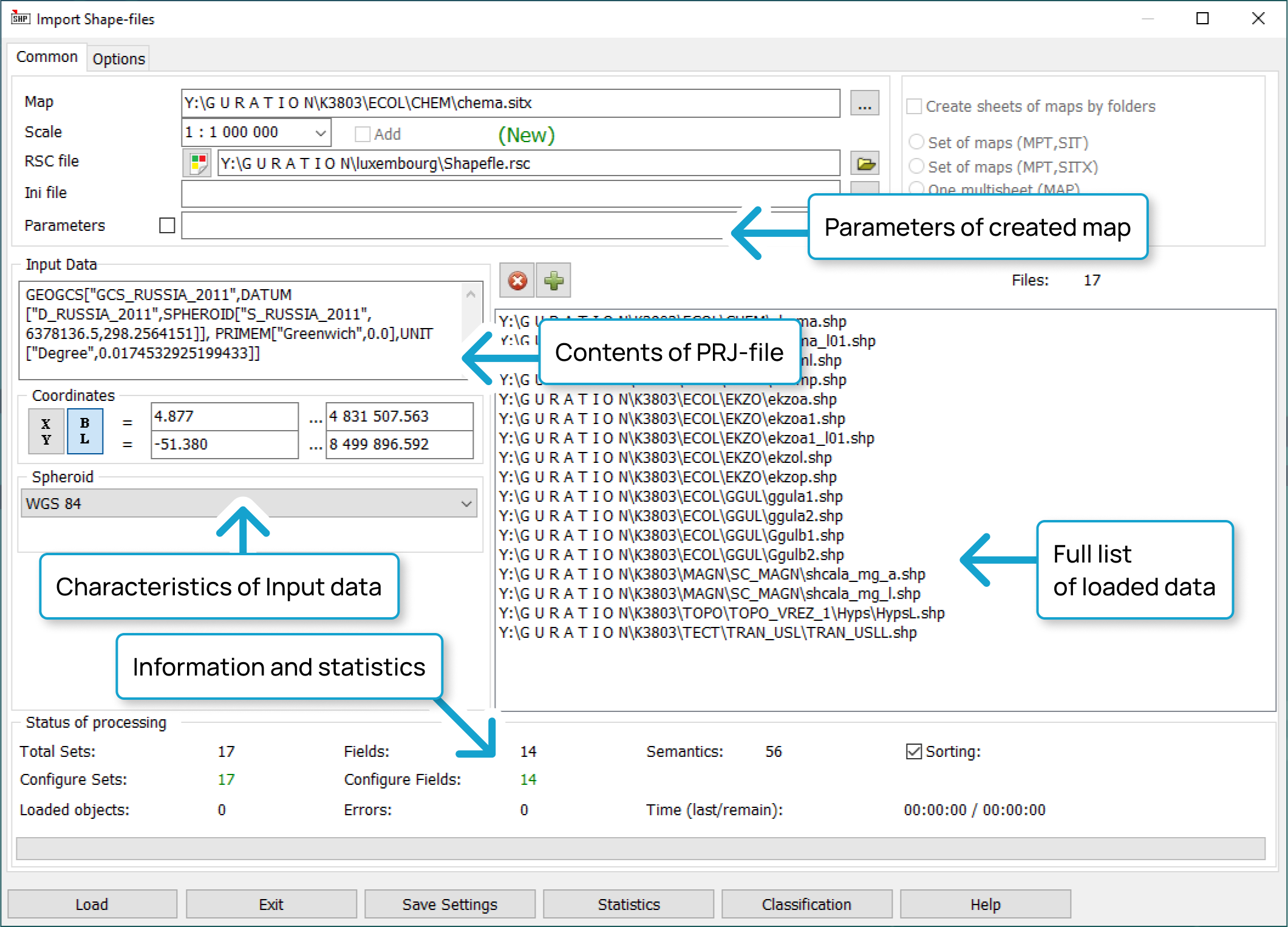The height and width of the screenshot is (927, 1288).
Task: Check Create sheets of maps by folders
Action: coord(914,106)
